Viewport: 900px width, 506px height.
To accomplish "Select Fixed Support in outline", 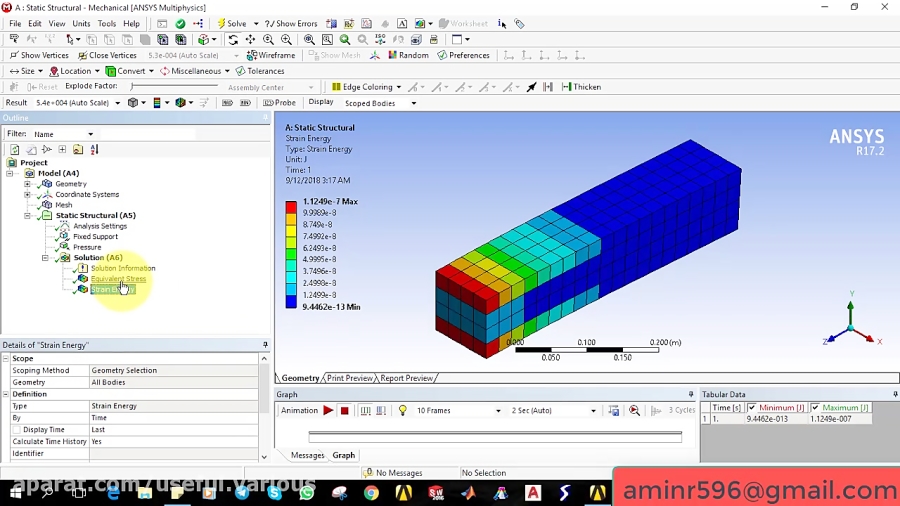I will click(95, 236).
